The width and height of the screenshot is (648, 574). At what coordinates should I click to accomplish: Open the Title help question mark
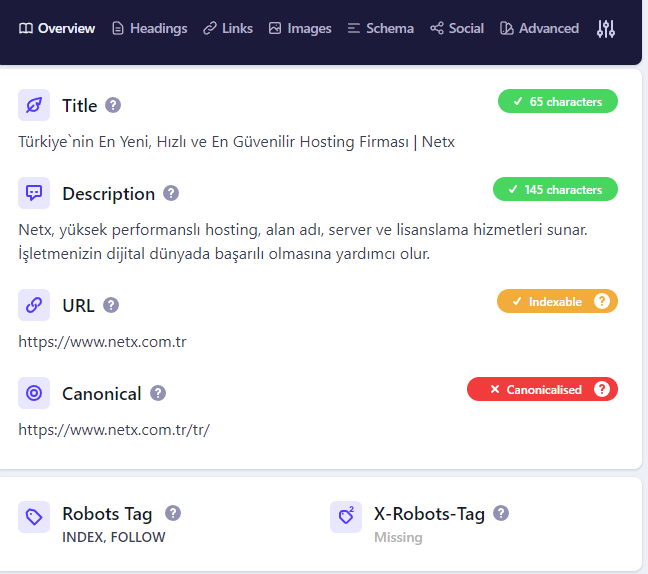point(113,105)
